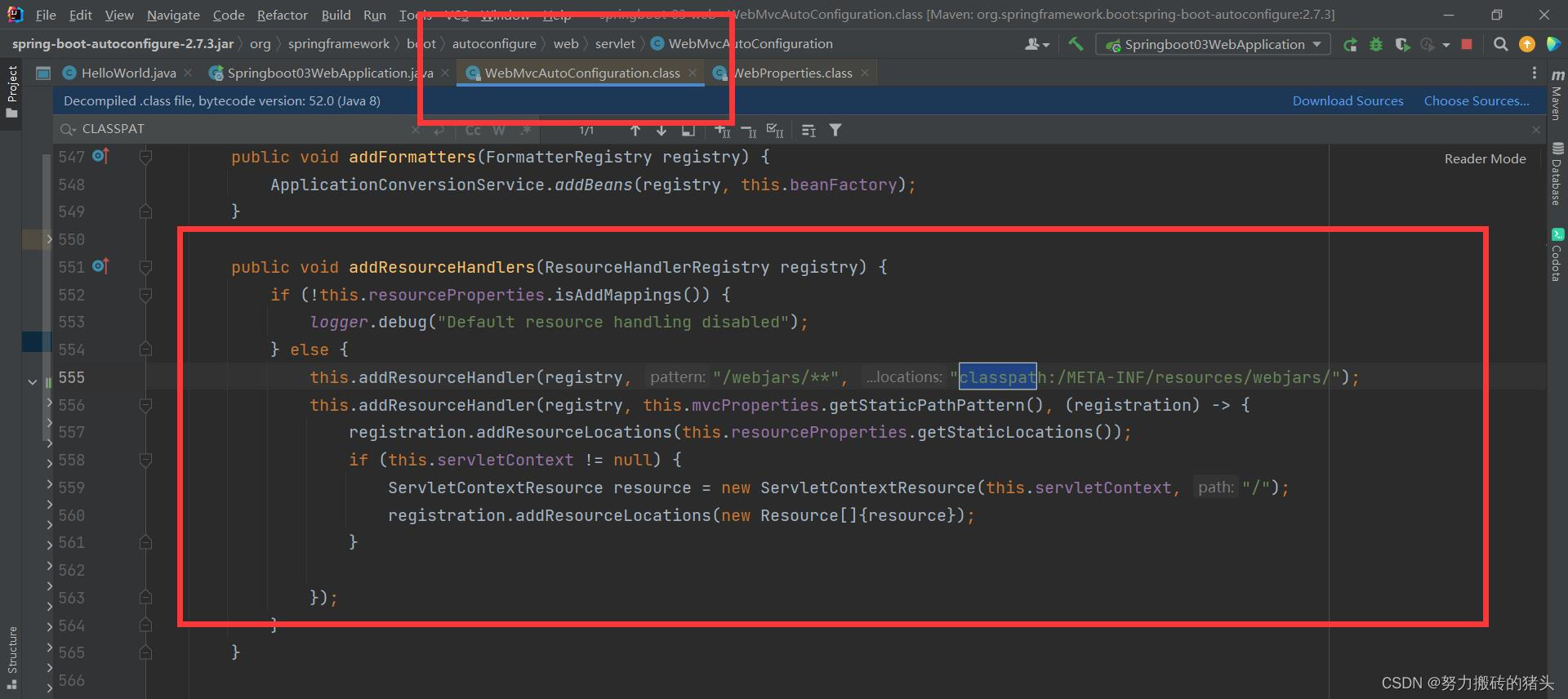Click the new-line icon in search field
Viewport: 1568px width, 699px height.
[439, 130]
